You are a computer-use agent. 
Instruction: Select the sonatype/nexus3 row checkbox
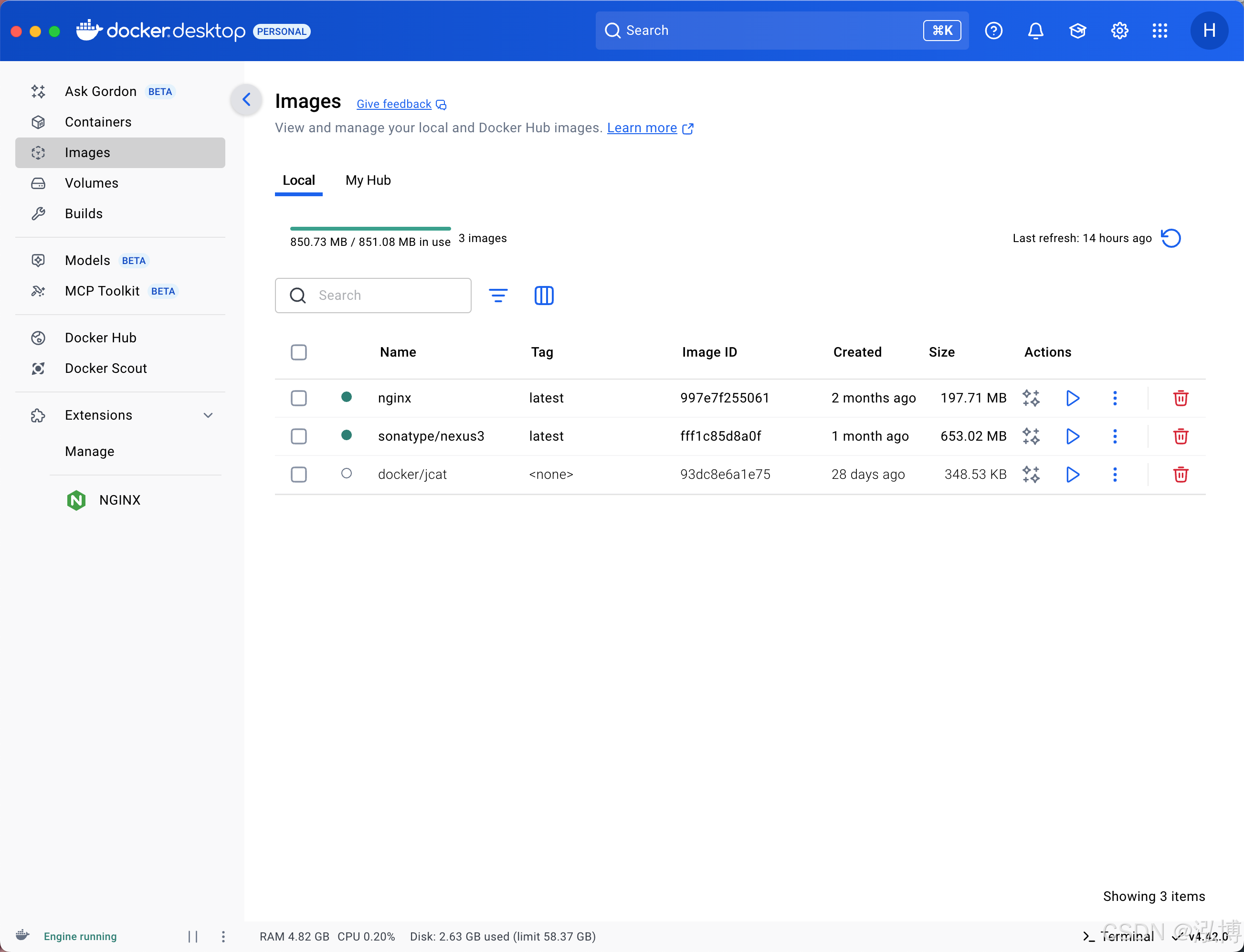click(x=298, y=436)
